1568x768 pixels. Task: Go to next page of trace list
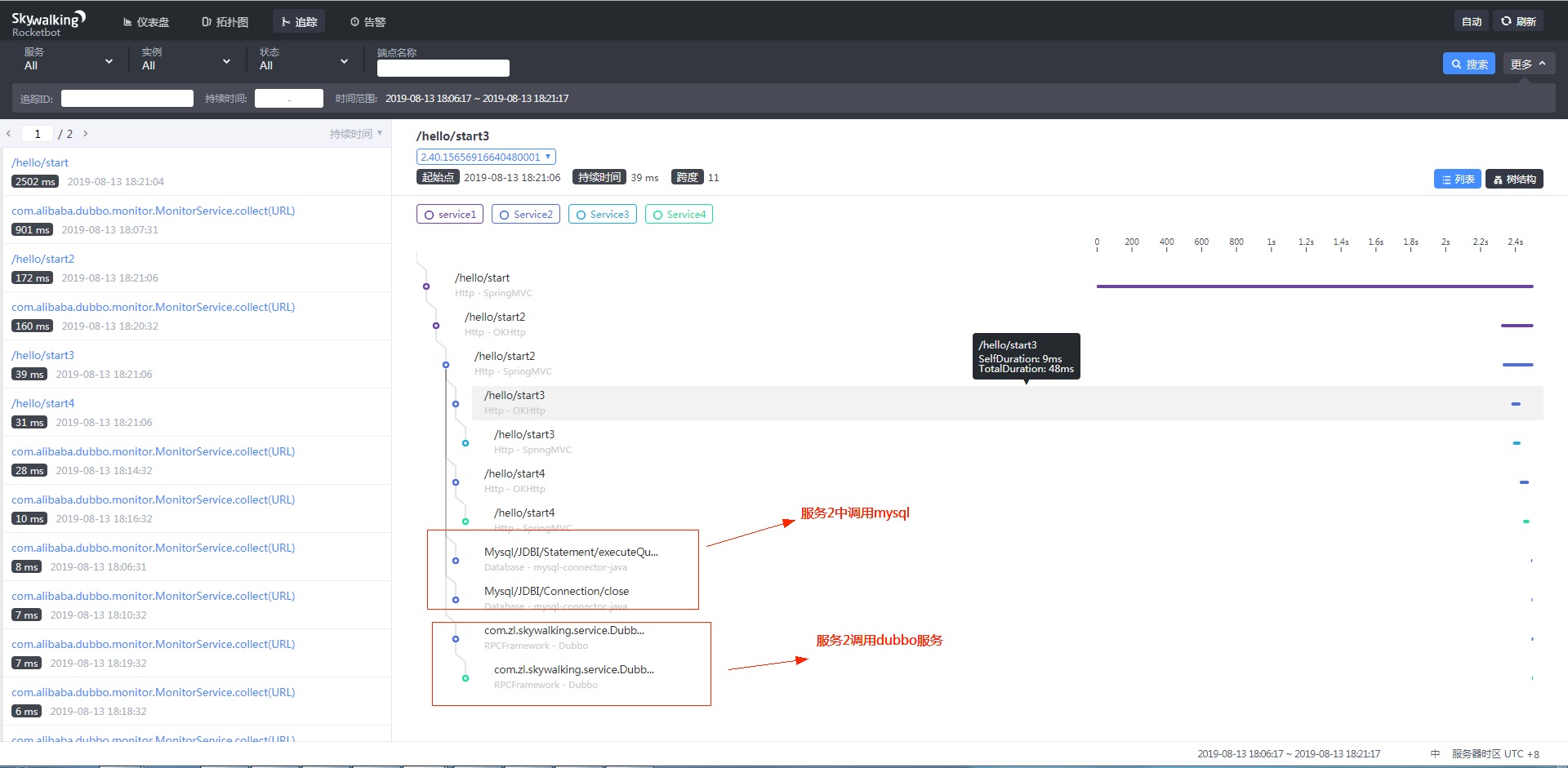click(x=85, y=134)
